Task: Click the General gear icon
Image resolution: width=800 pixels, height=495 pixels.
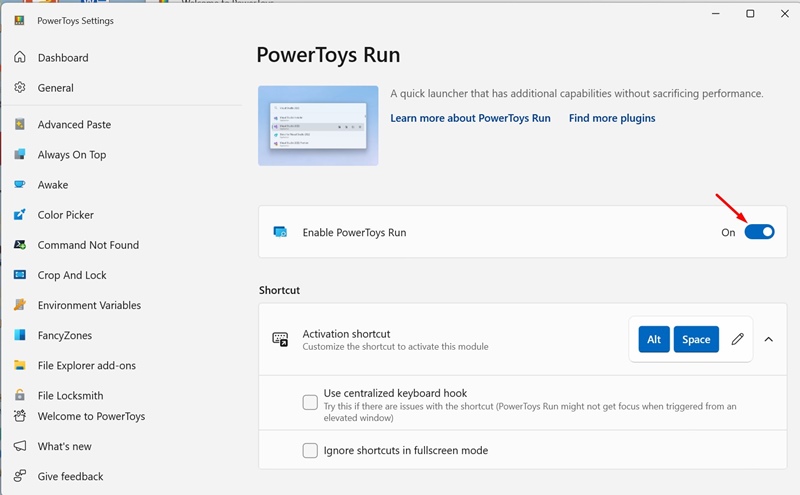Action: click(x=19, y=87)
